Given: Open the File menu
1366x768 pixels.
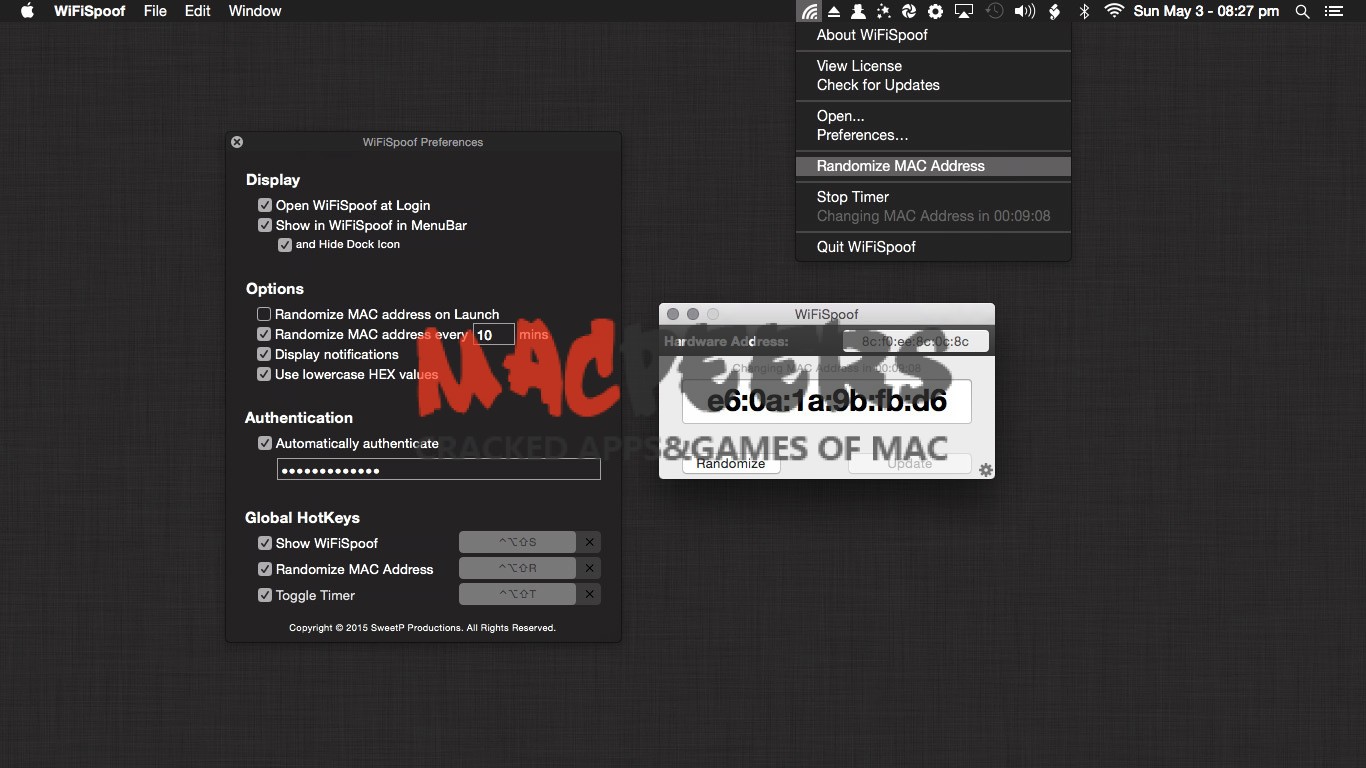Looking at the screenshot, I should 155,11.
